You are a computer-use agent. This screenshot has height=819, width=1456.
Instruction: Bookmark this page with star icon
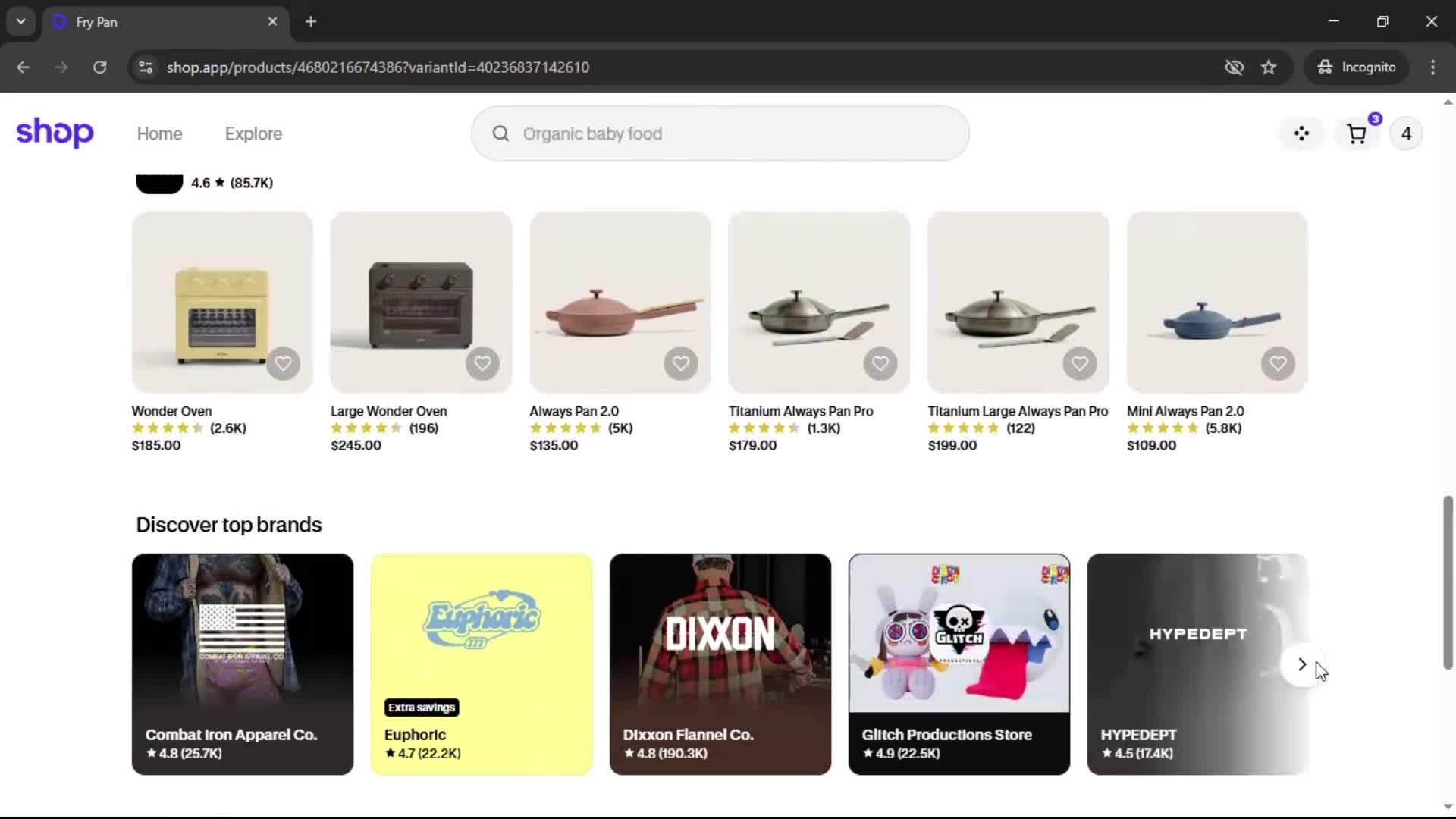1269,67
